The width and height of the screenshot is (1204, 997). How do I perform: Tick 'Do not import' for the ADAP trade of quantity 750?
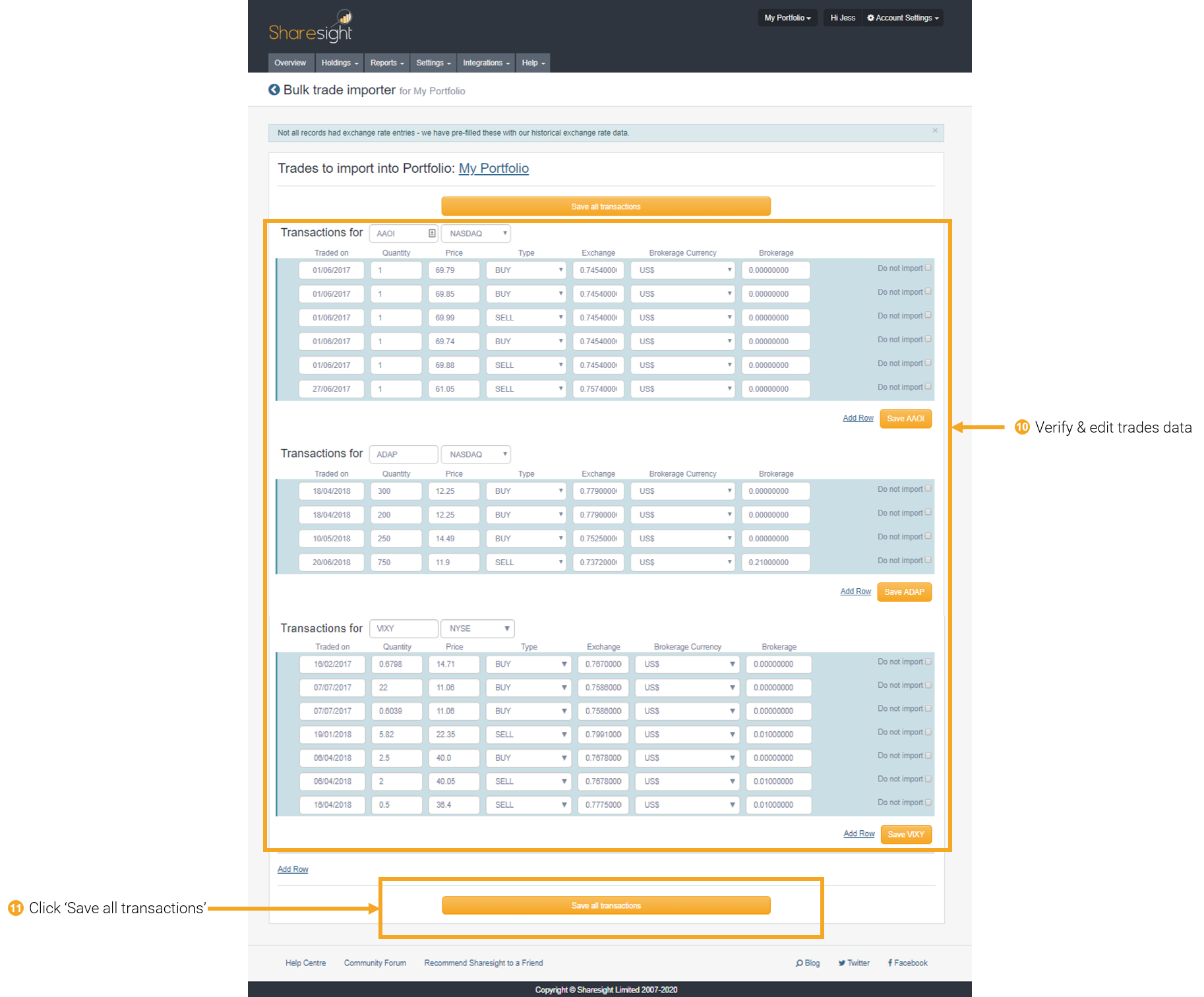coord(928,560)
